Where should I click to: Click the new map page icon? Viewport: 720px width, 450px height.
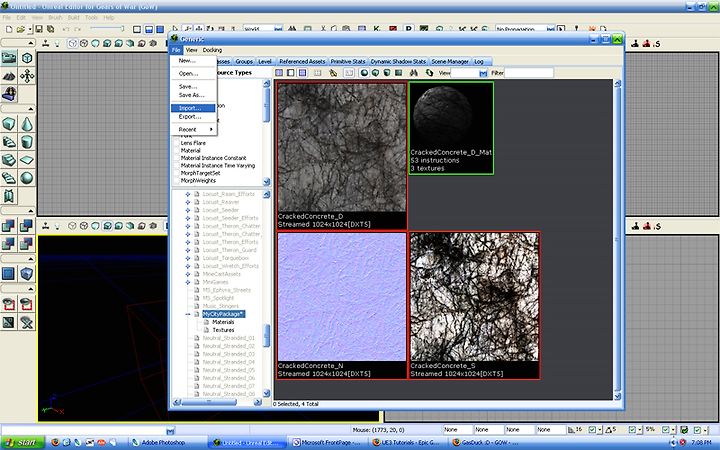[9, 29]
